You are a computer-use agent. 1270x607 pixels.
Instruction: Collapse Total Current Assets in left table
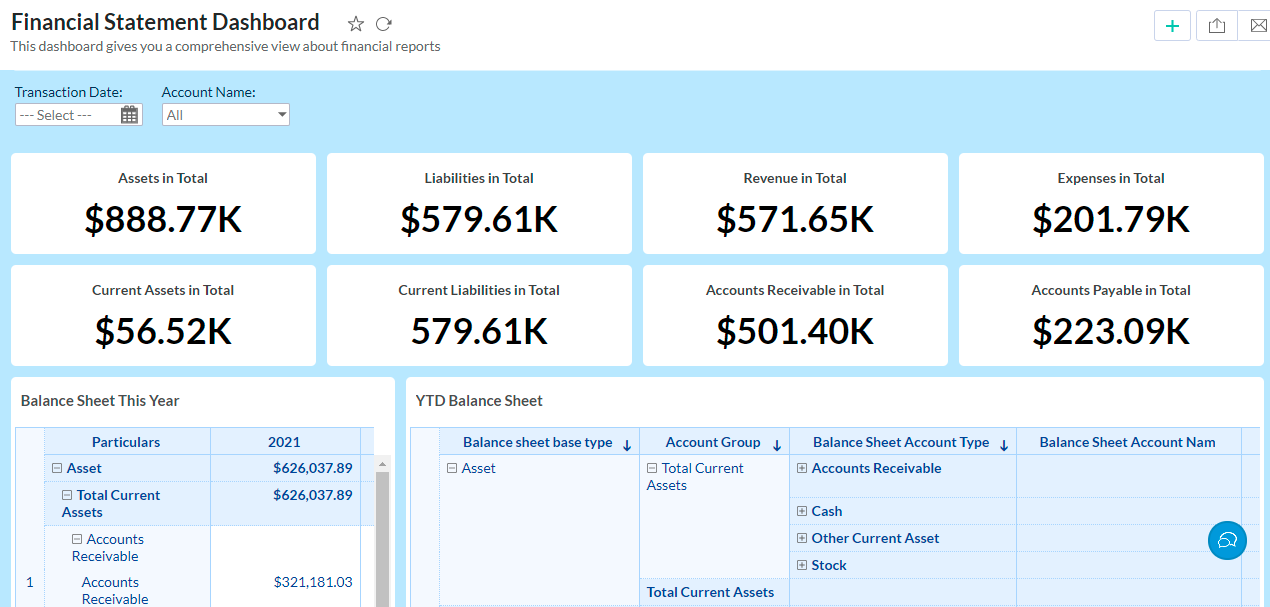coord(67,495)
